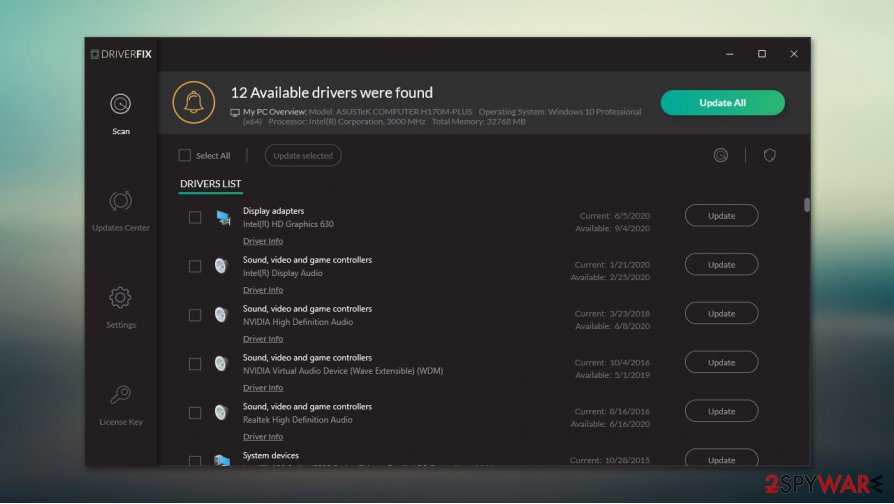Update the NVIDIA Virtual Audio Device driver
This screenshot has height=504, width=894.
coord(721,363)
